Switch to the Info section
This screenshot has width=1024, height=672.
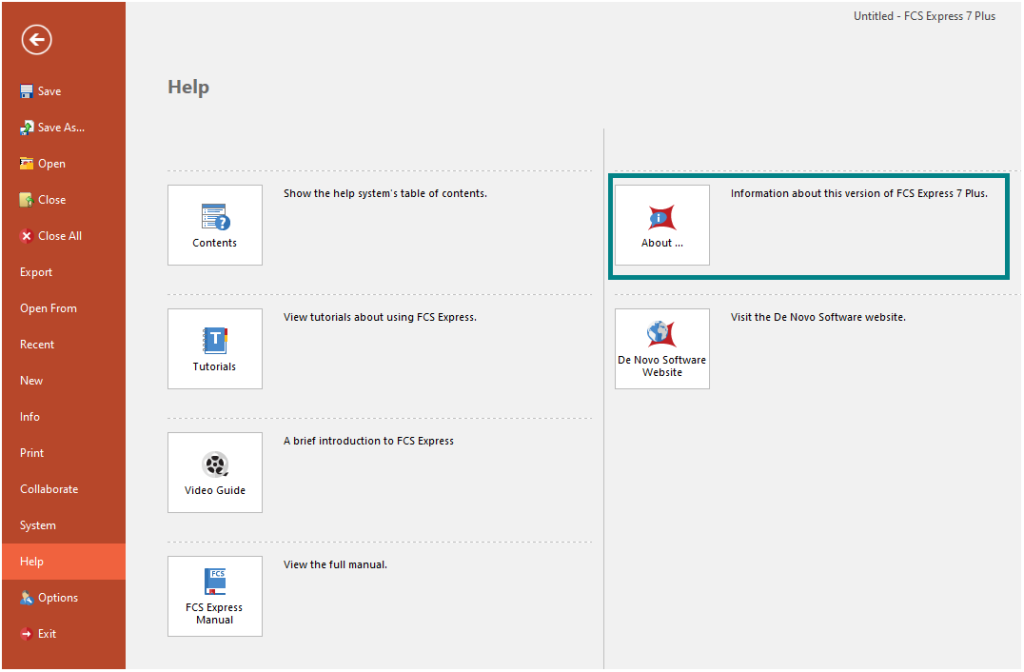[30, 416]
